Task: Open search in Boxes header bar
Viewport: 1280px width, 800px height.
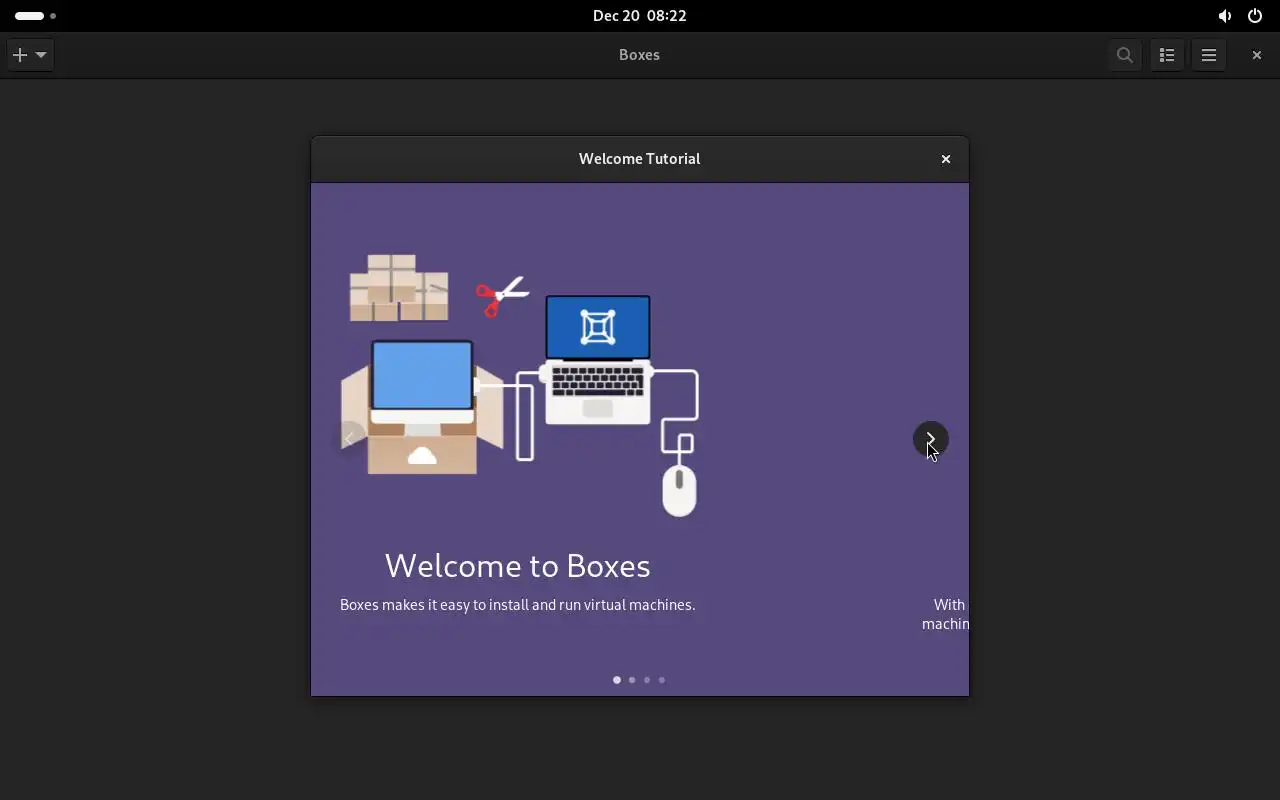Action: (1125, 55)
